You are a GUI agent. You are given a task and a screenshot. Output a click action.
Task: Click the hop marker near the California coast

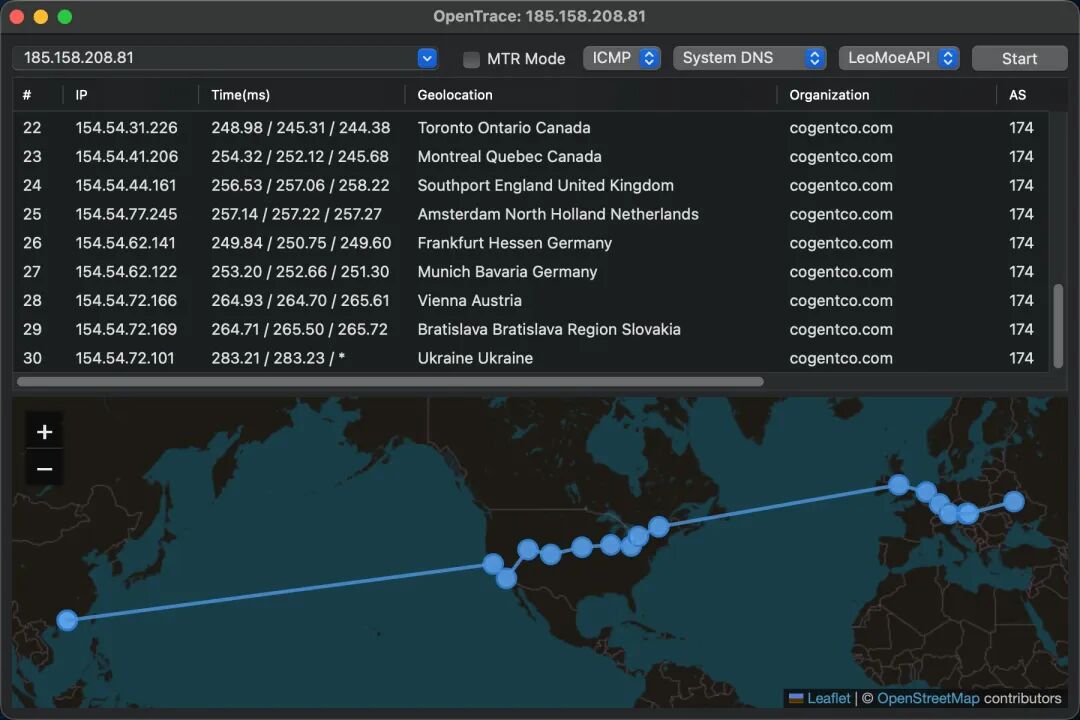[493, 564]
